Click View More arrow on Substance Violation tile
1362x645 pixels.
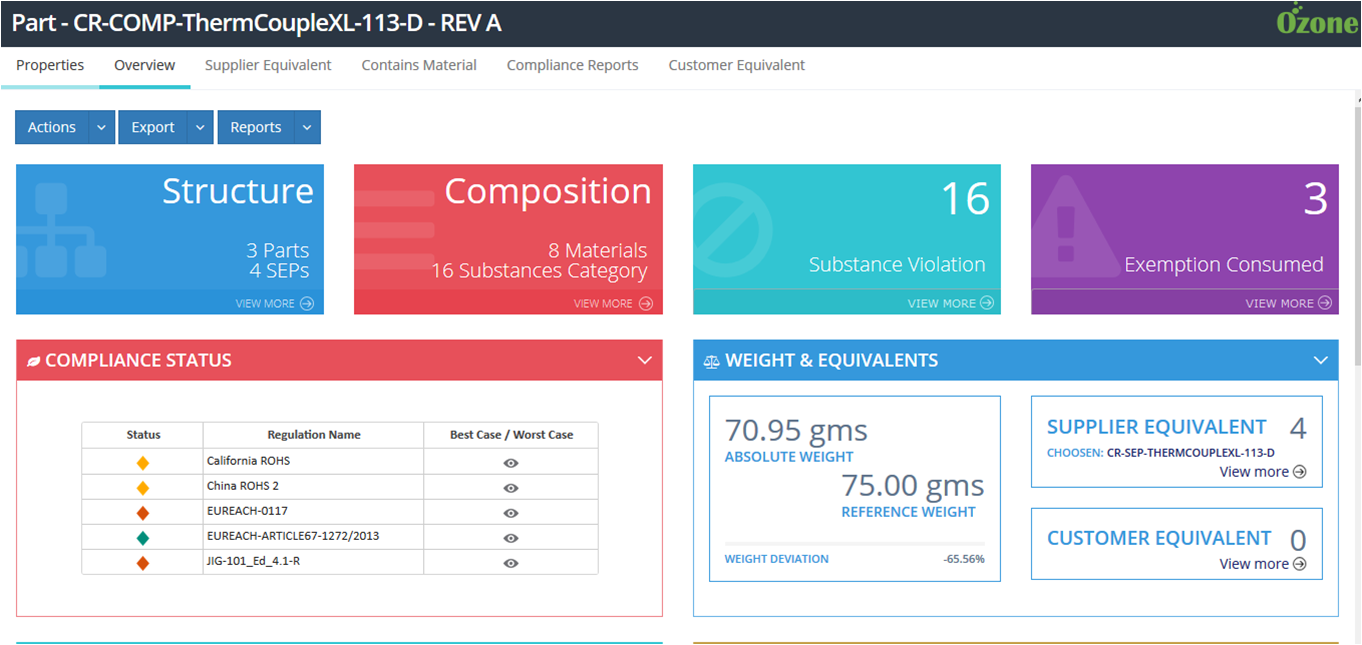pos(987,303)
